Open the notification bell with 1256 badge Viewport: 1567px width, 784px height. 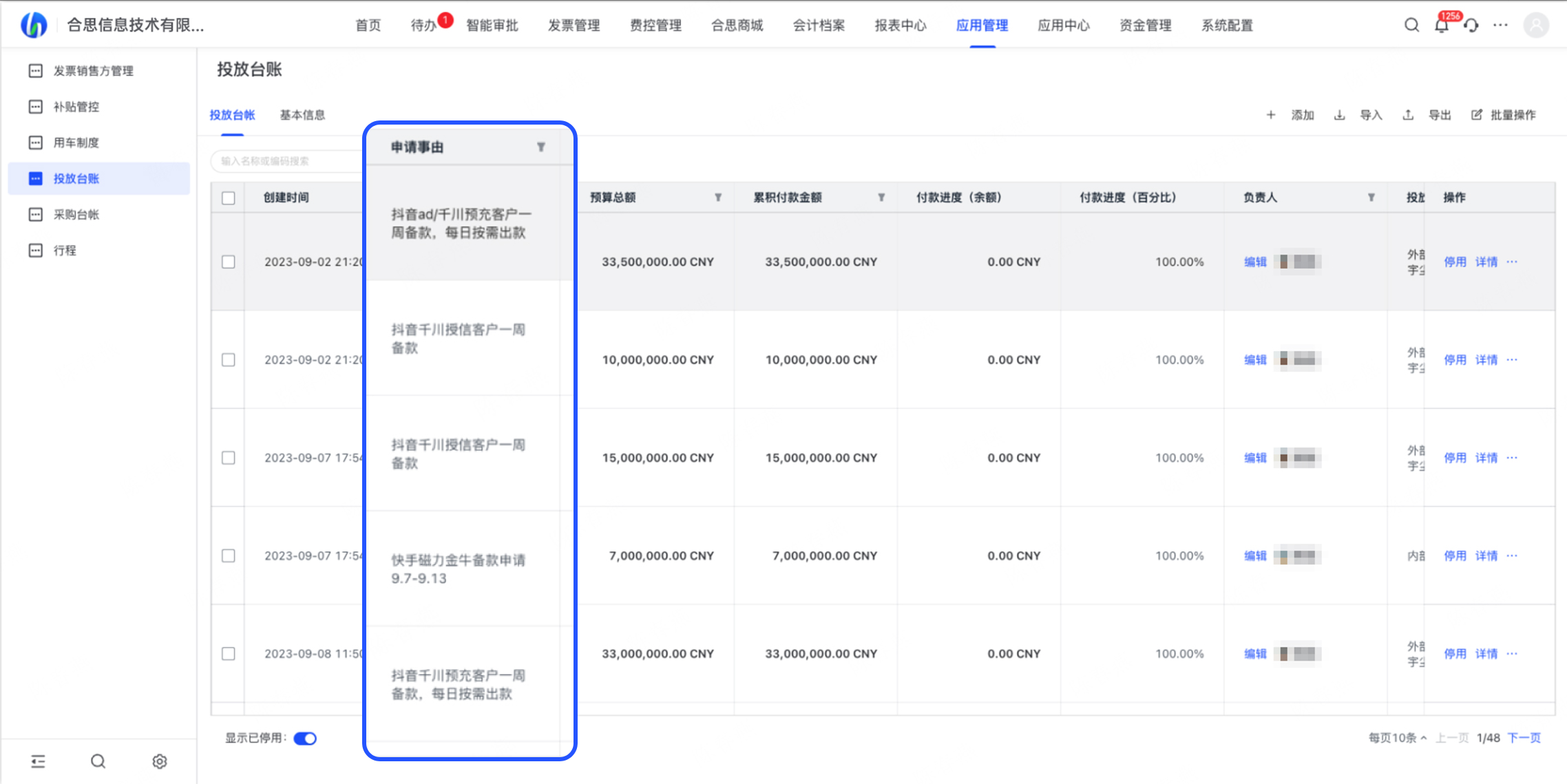tap(1441, 25)
